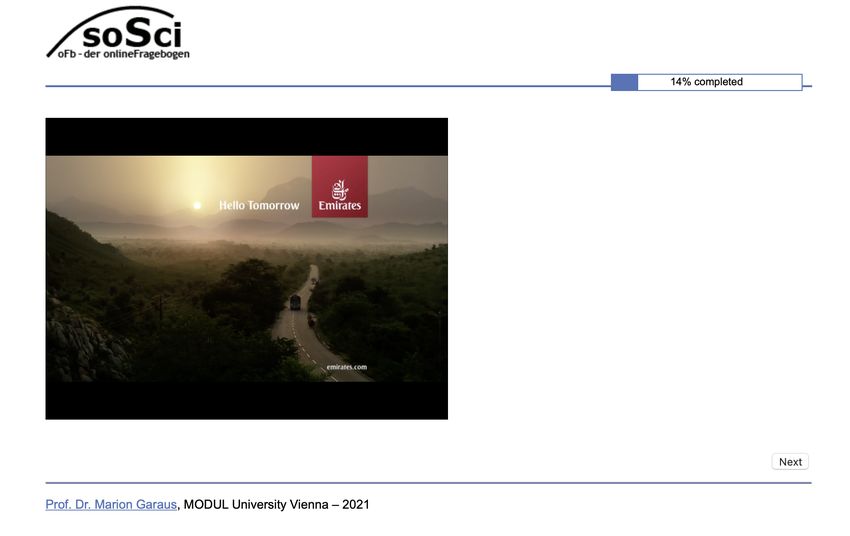The image size is (850, 536).
Task: Open the Prof. Dr. Marion Garaus link
Action: point(111,505)
